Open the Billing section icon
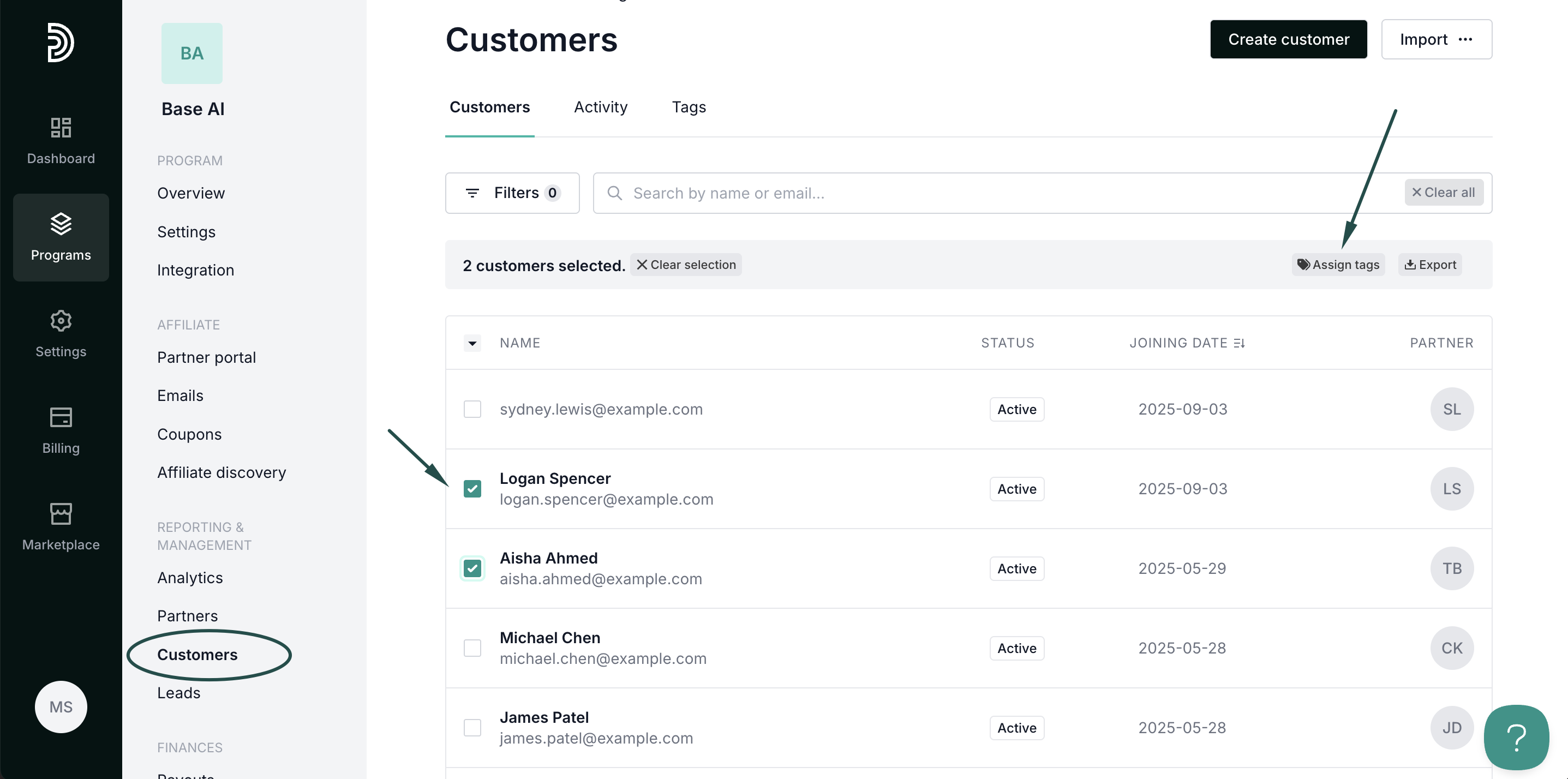The width and height of the screenshot is (1568, 779). (61, 417)
